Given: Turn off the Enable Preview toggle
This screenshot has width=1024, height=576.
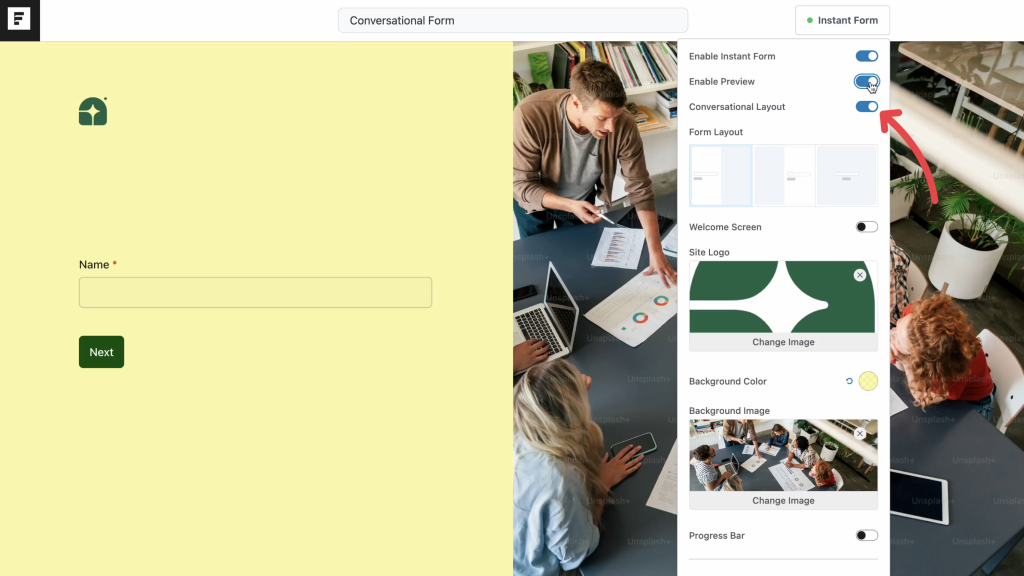Looking at the screenshot, I should (x=866, y=81).
